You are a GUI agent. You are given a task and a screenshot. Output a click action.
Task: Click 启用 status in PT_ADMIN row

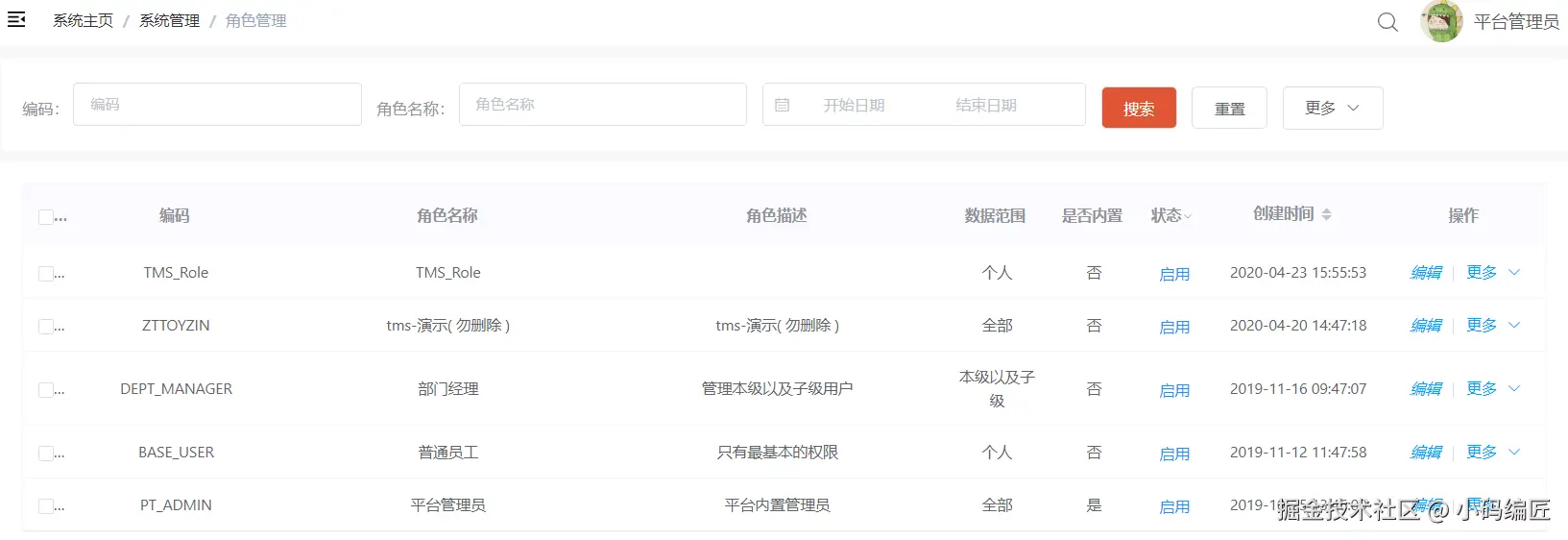coord(1174,506)
